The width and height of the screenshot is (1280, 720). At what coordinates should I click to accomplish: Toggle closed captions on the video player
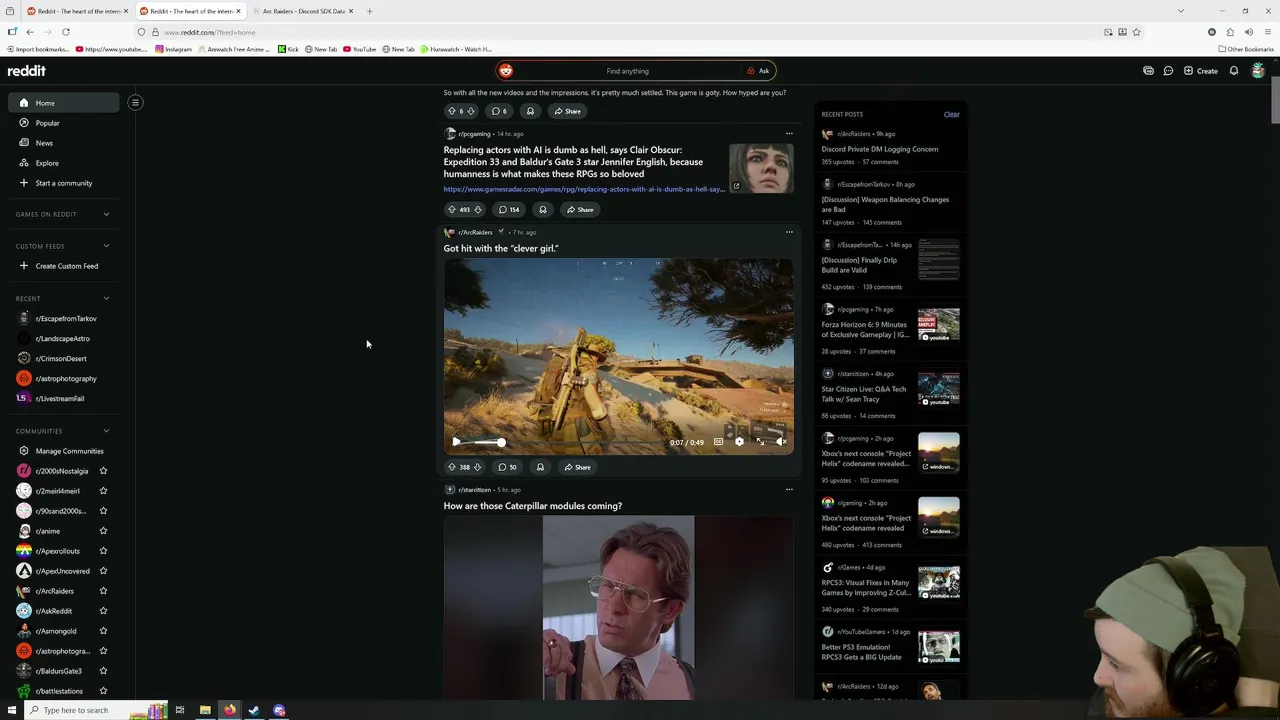point(718,442)
